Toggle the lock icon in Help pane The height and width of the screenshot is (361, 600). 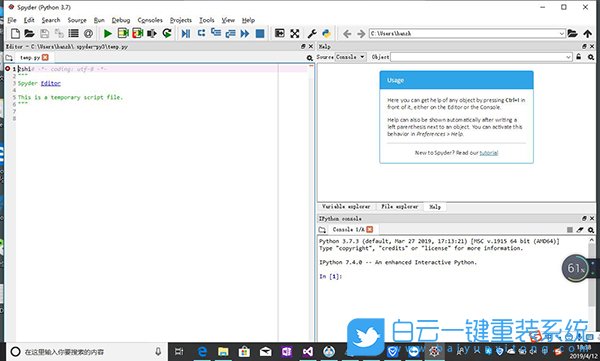[x=579, y=57]
